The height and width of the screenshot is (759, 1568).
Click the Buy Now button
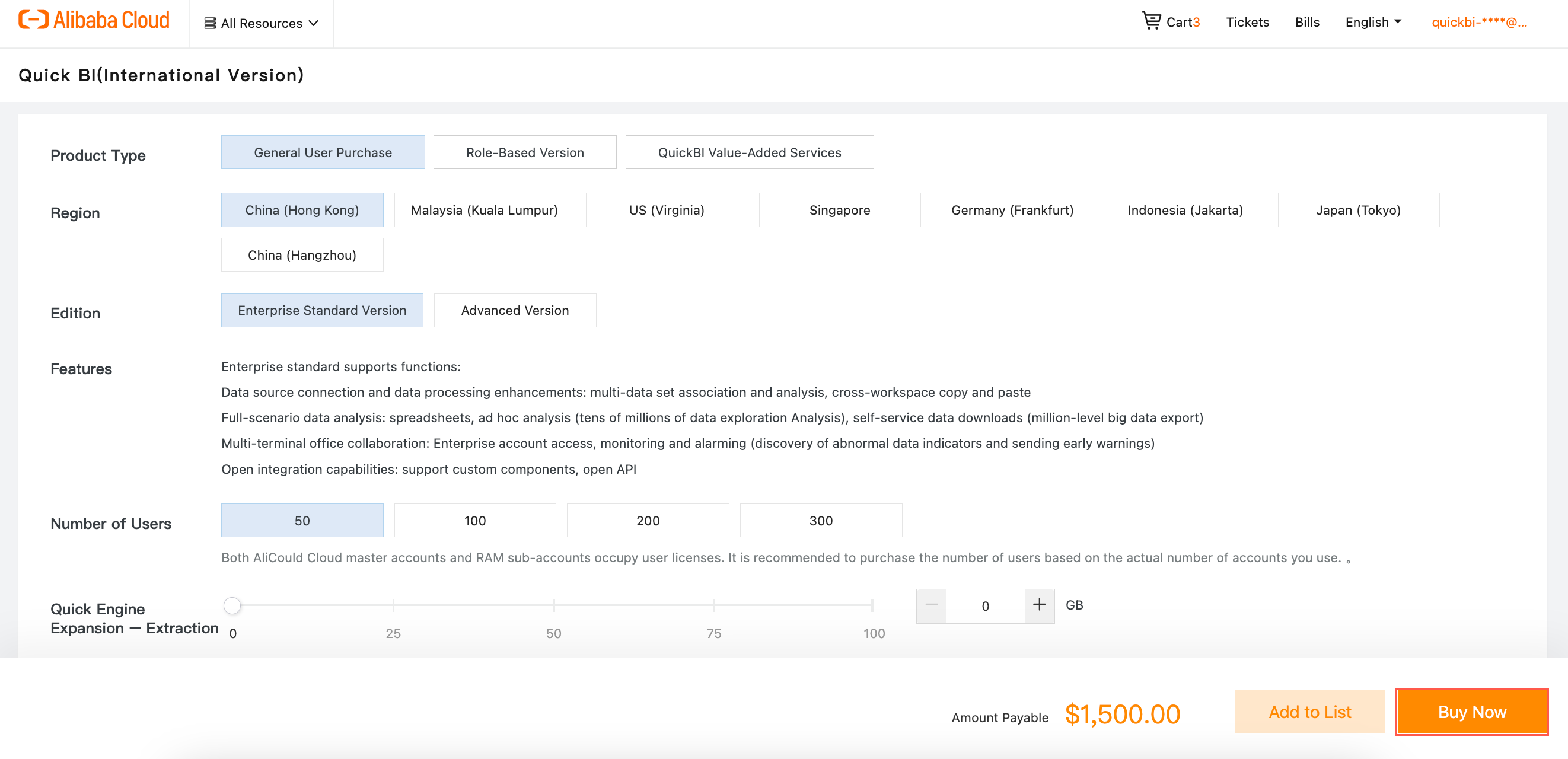[x=1471, y=712]
